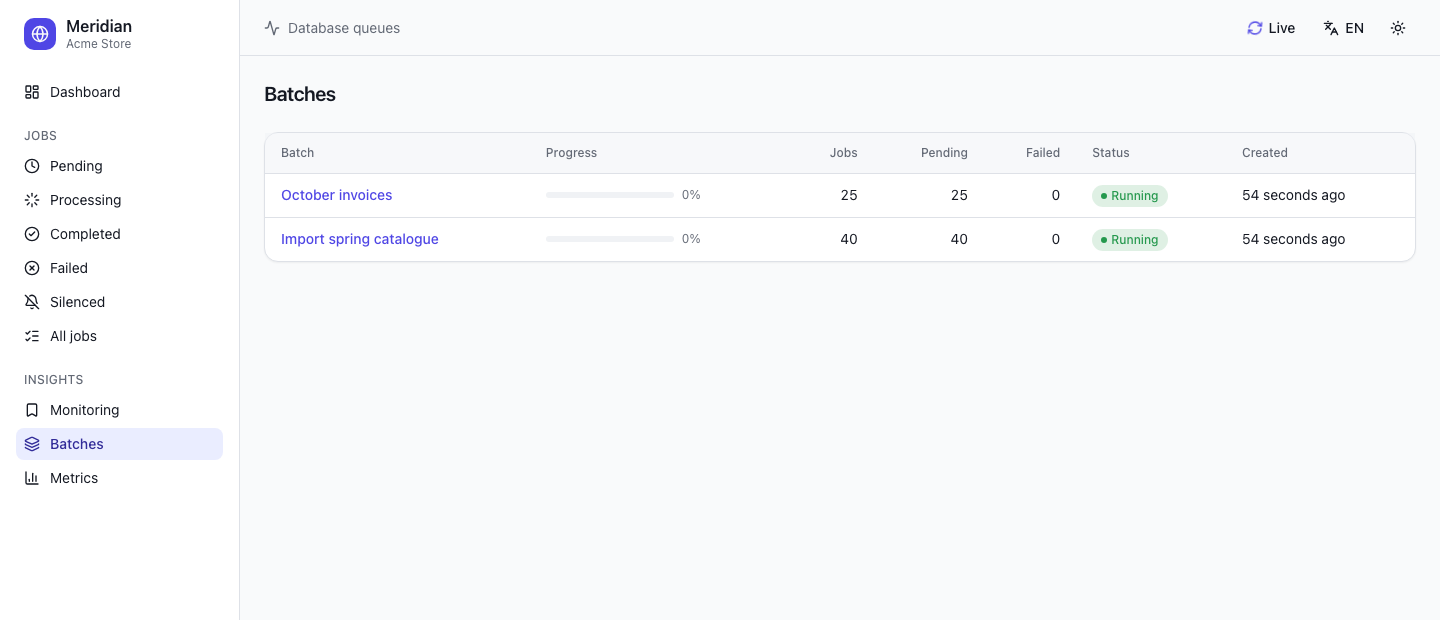The image size is (1440, 620).
Task: Open the October invoices batch link
Action: click(336, 195)
